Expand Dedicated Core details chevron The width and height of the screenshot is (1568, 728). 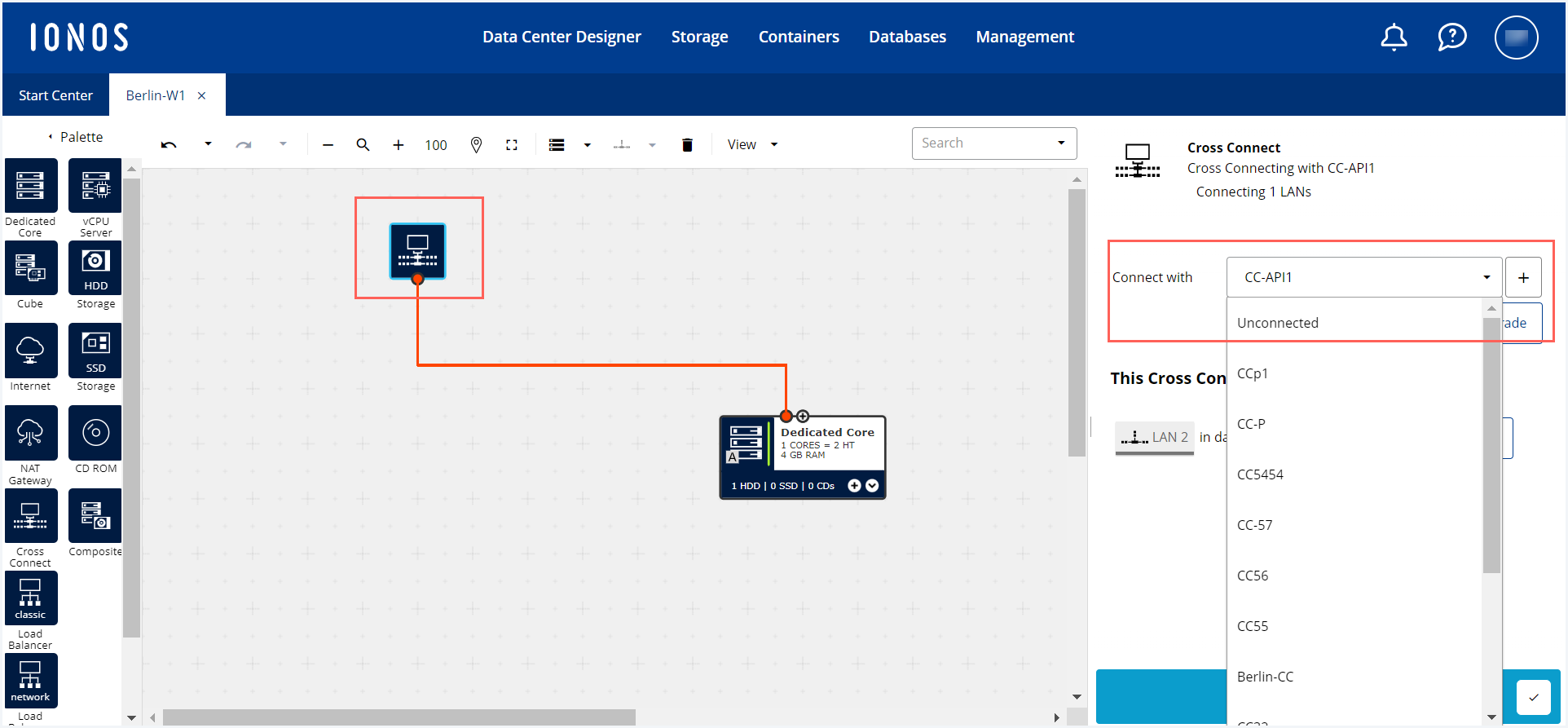872,486
